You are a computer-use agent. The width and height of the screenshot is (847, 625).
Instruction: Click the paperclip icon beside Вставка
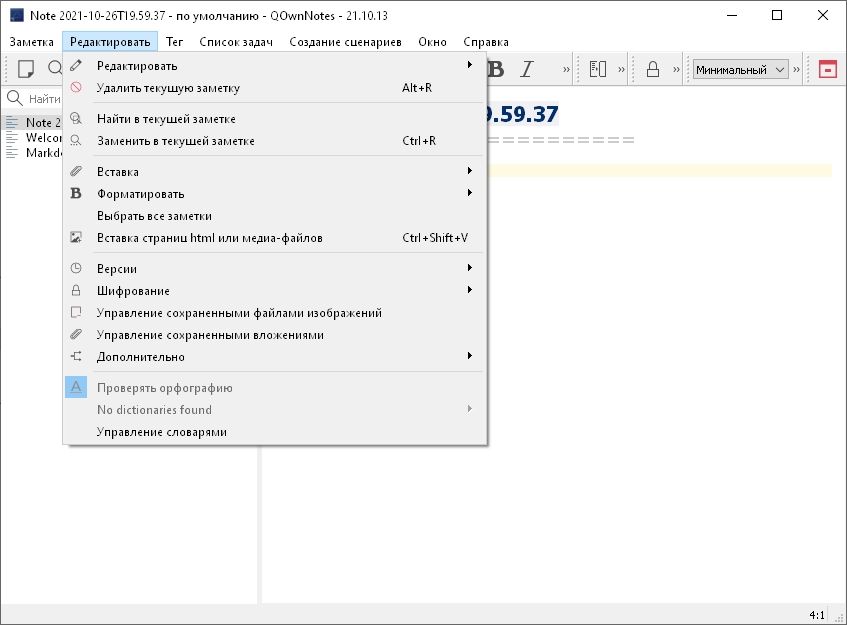point(75,171)
